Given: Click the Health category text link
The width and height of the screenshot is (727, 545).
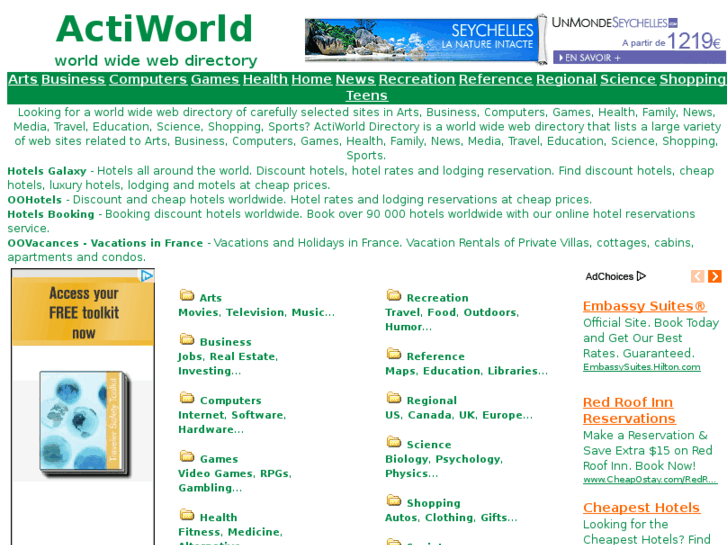Looking at the screenshot, I should (218, 517).
